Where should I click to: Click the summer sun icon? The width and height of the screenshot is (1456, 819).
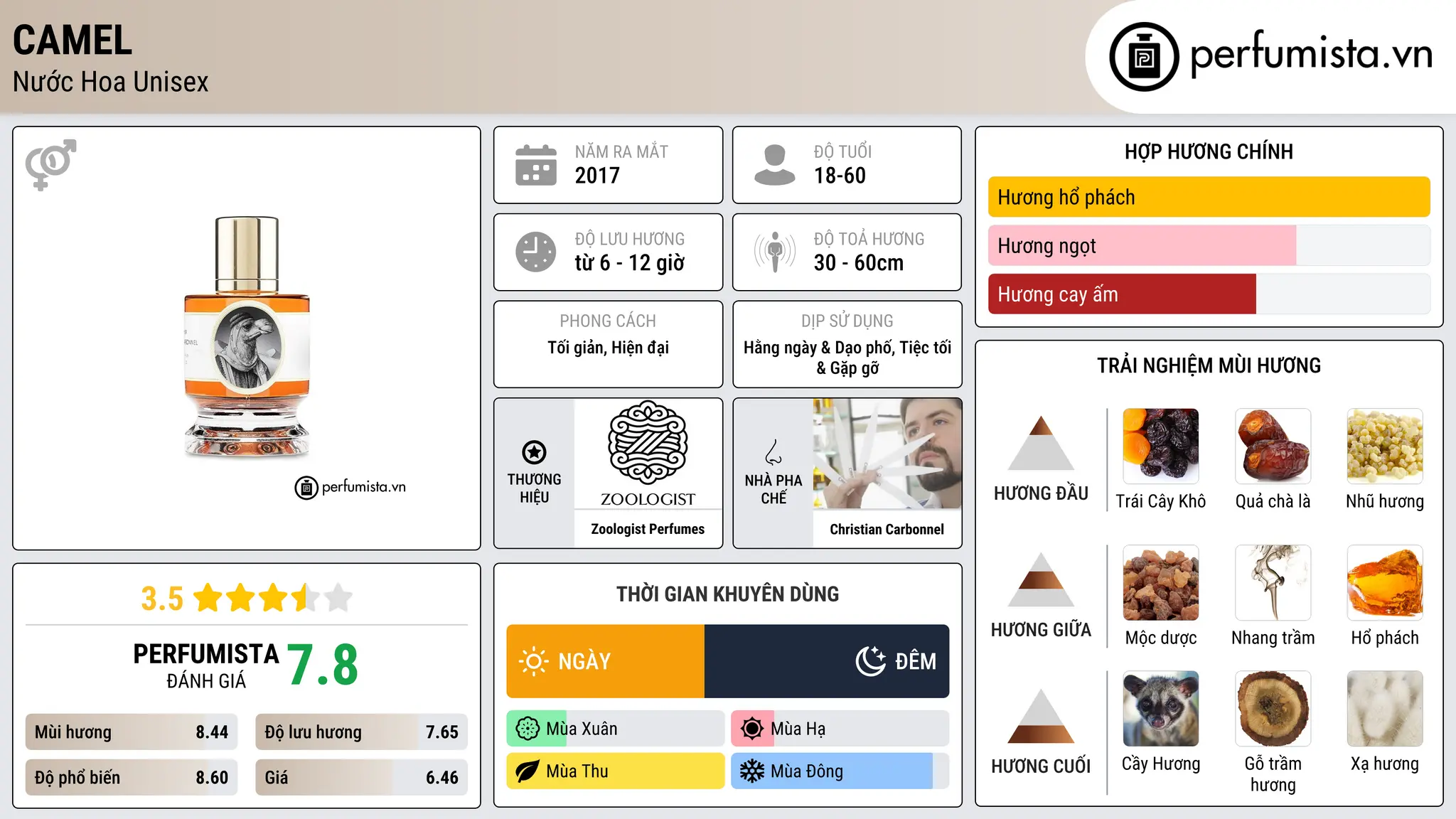pos(752,729)
